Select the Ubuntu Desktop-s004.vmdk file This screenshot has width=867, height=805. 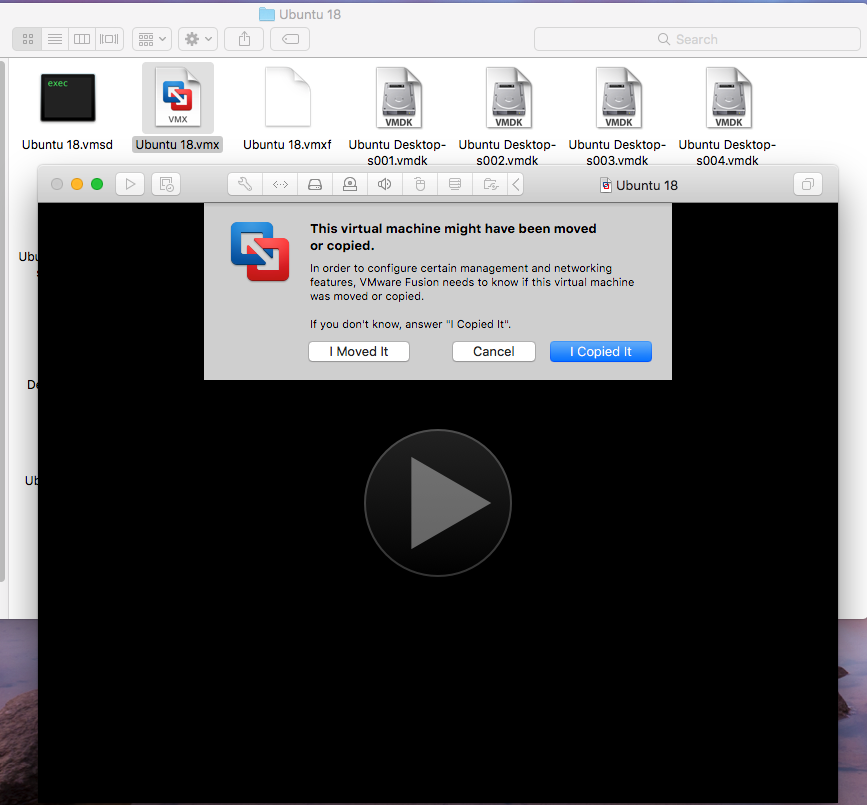pyautogui.click(x=728, y=117)
